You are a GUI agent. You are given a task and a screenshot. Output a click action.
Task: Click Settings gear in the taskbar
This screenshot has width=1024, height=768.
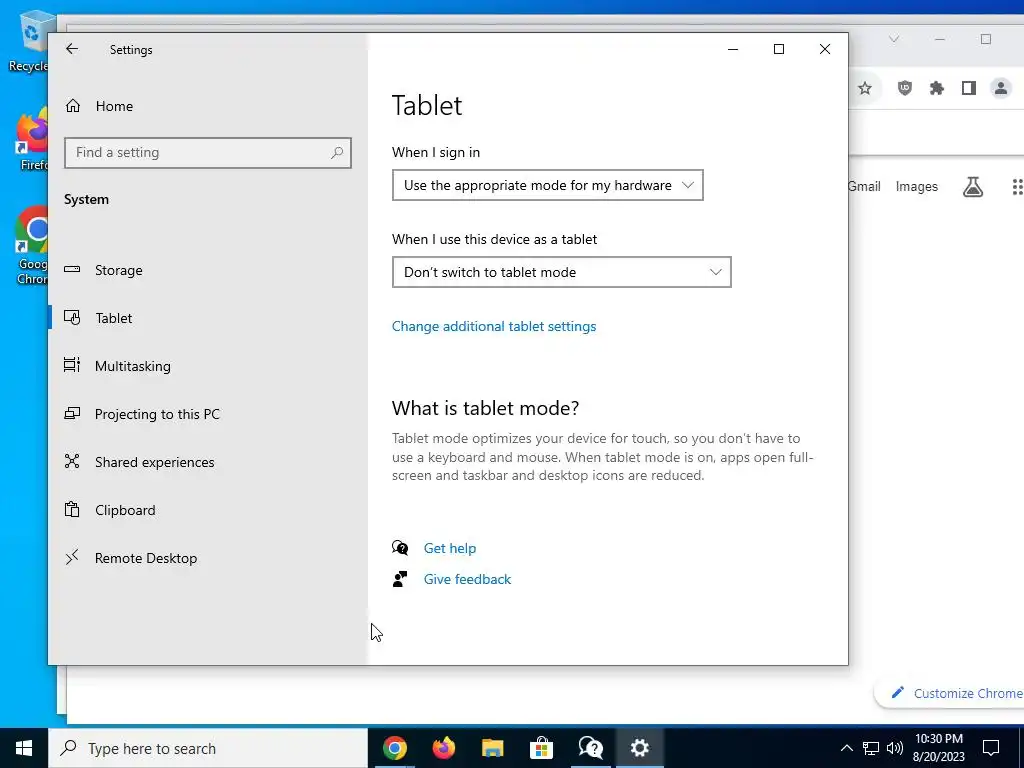pyautogui.click(x=639, y=748)
